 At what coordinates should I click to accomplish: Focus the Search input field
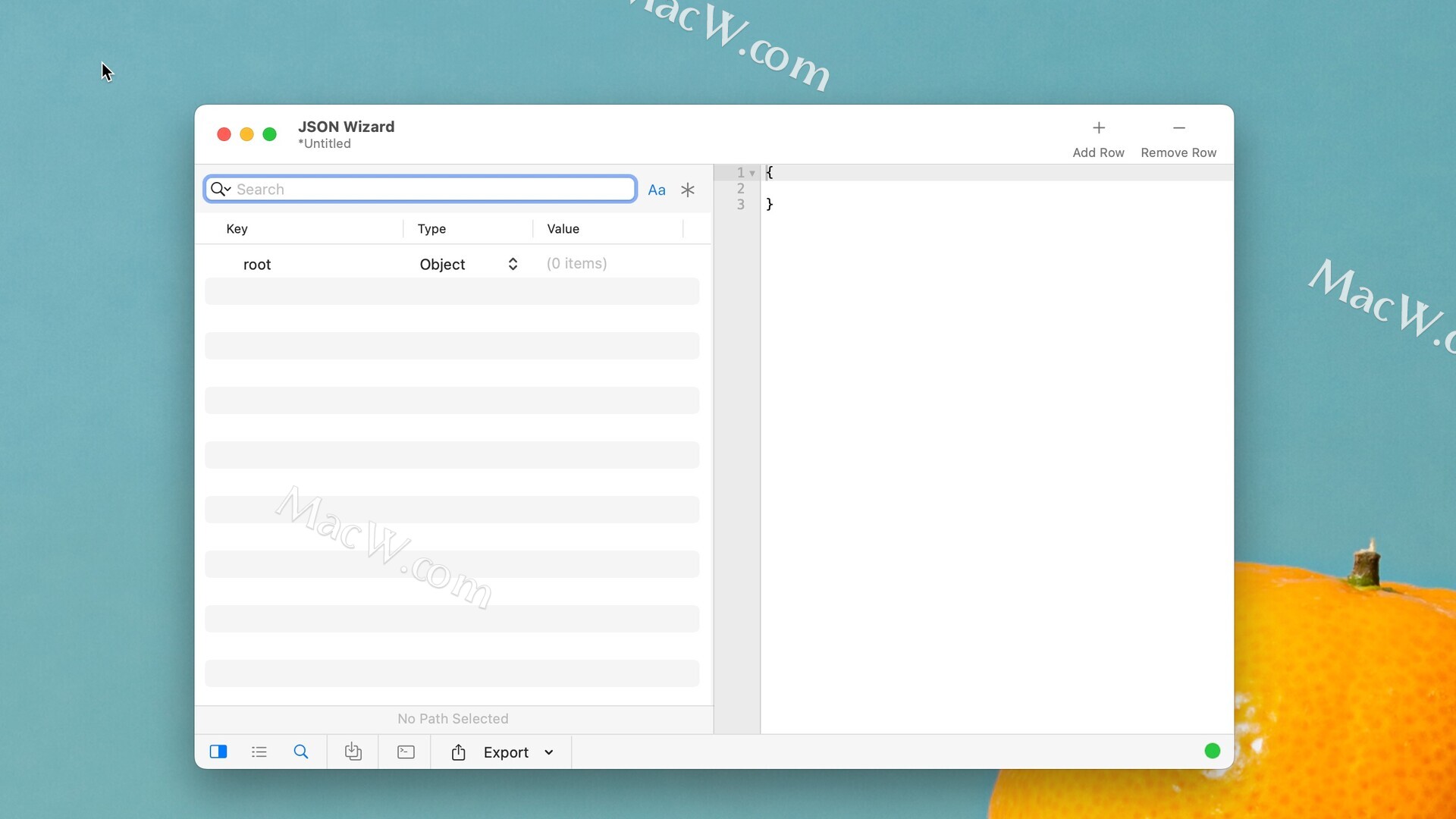(x=432, y=190)
